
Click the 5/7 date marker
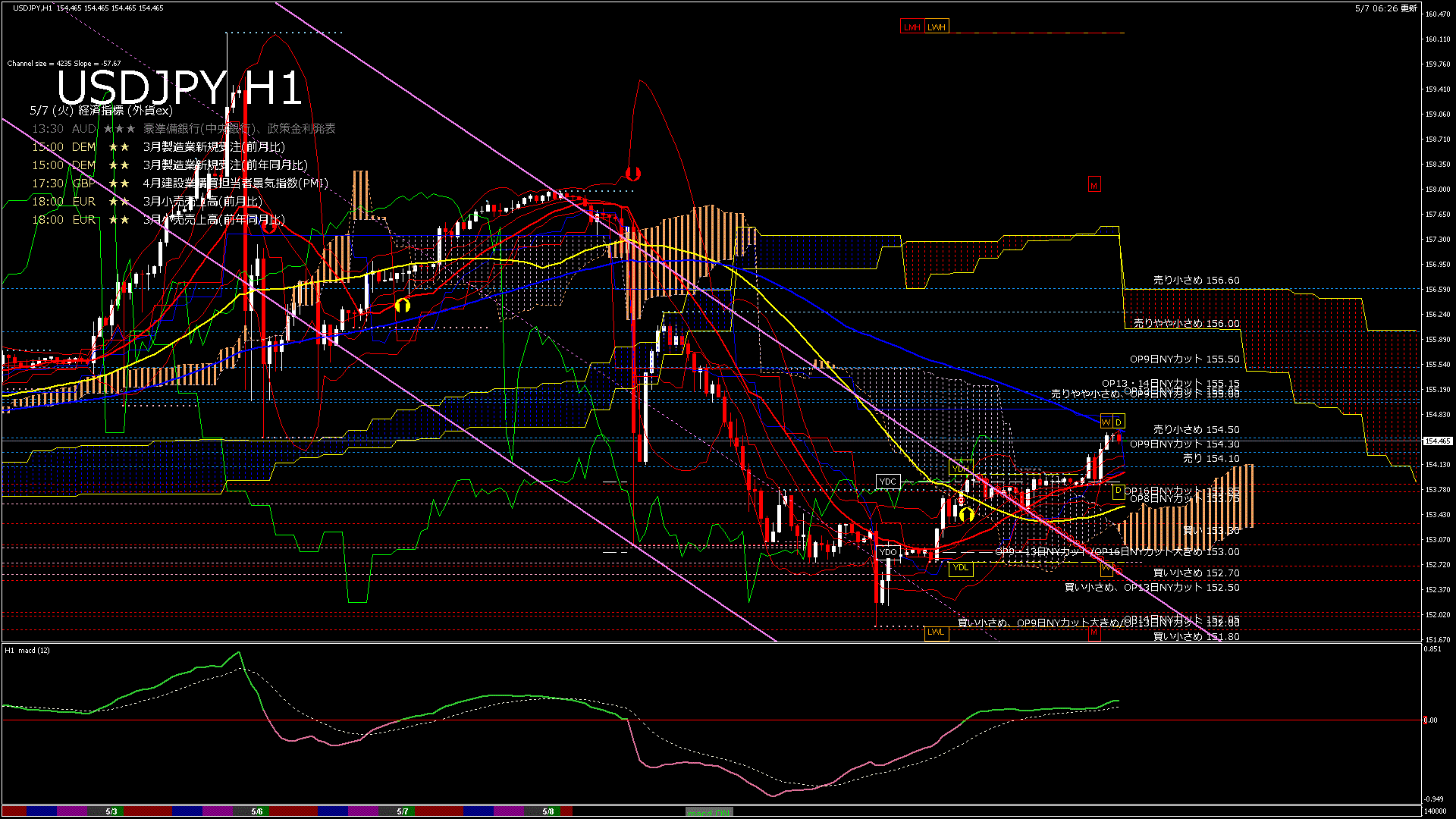point(403,811)
